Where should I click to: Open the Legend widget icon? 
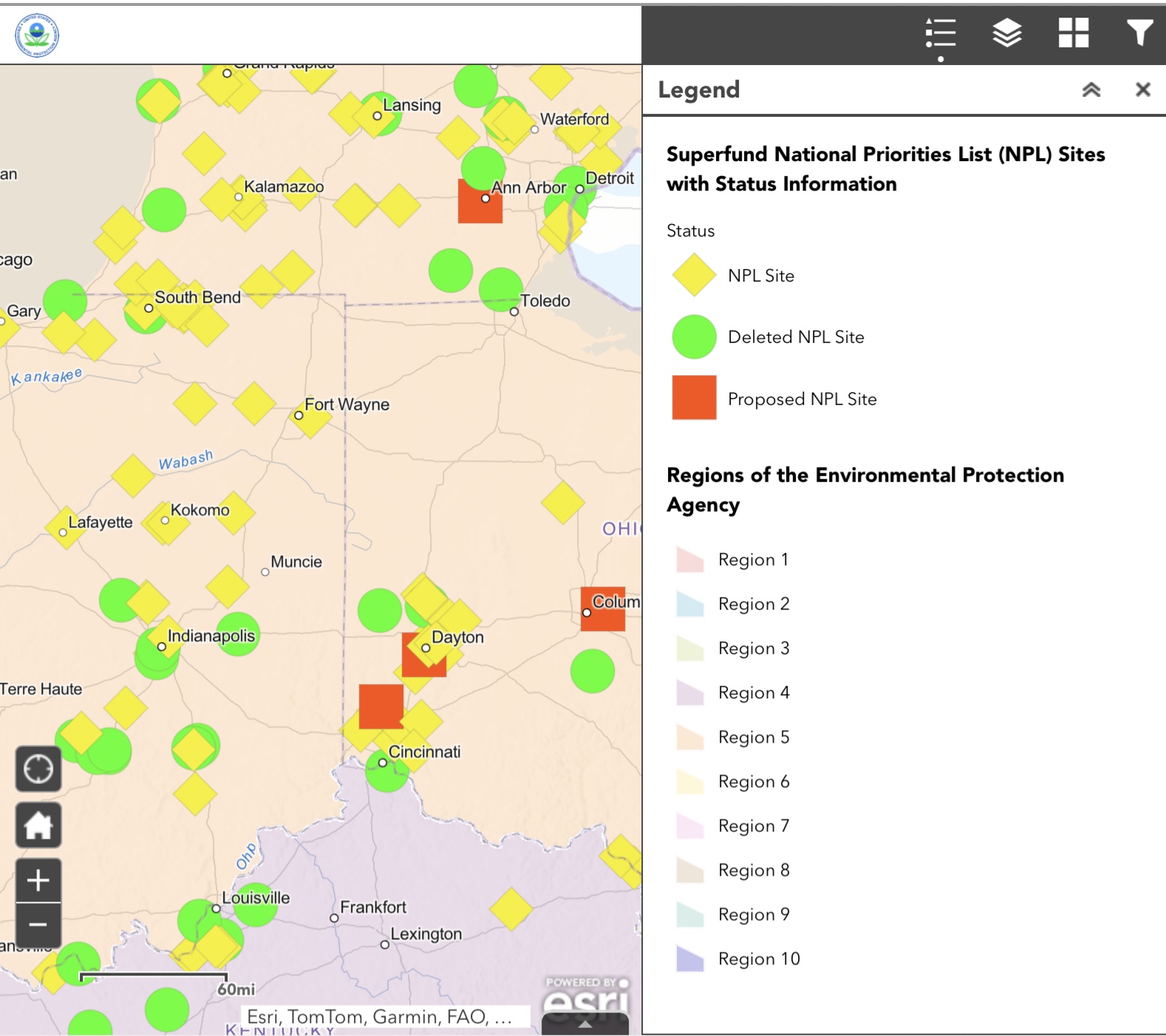(940, 34)
